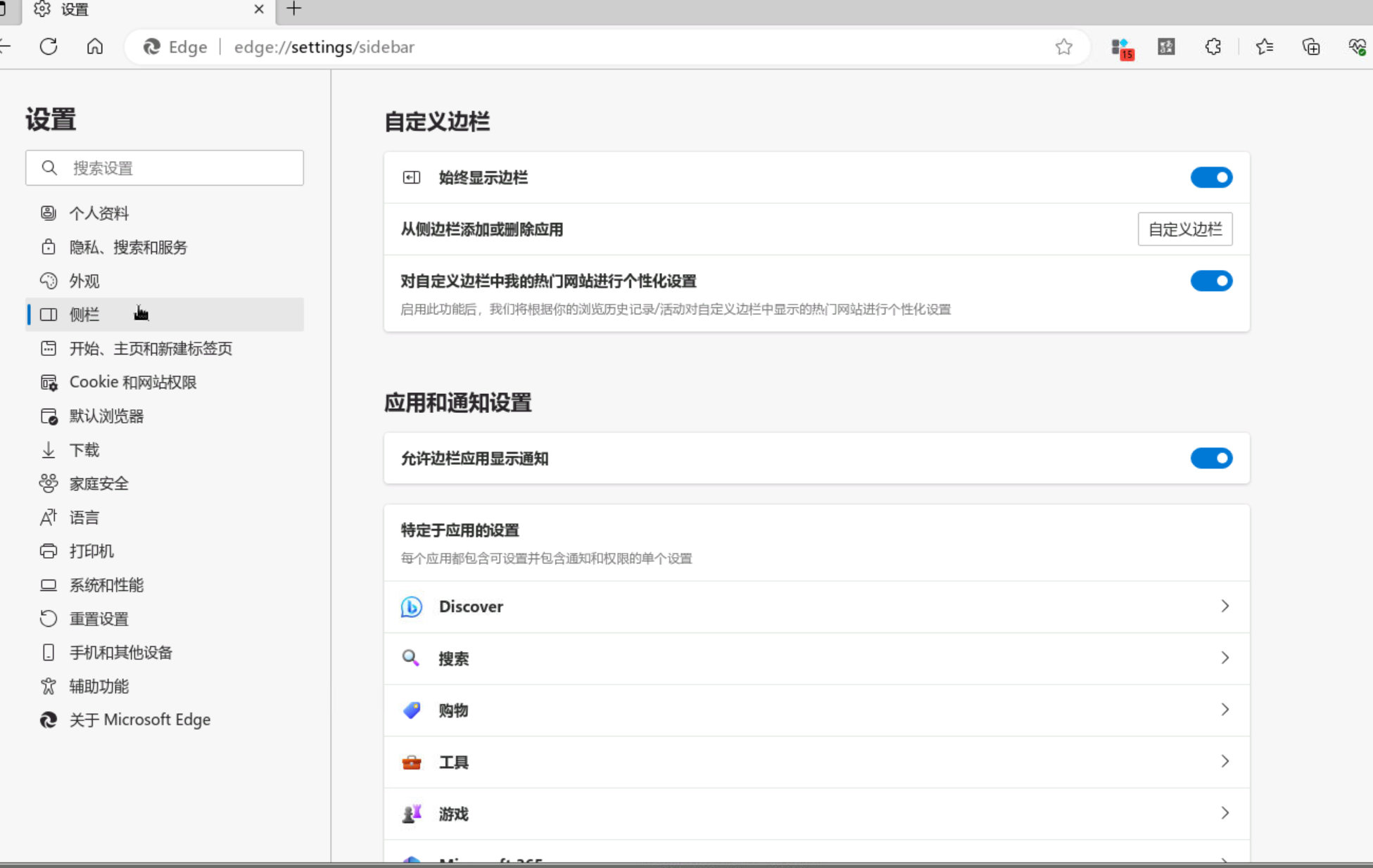The height and width of the screenshot is (868, 1373).
Task: Expand the 购物 app settings chevron
Action: click(x=1225, y=710)
